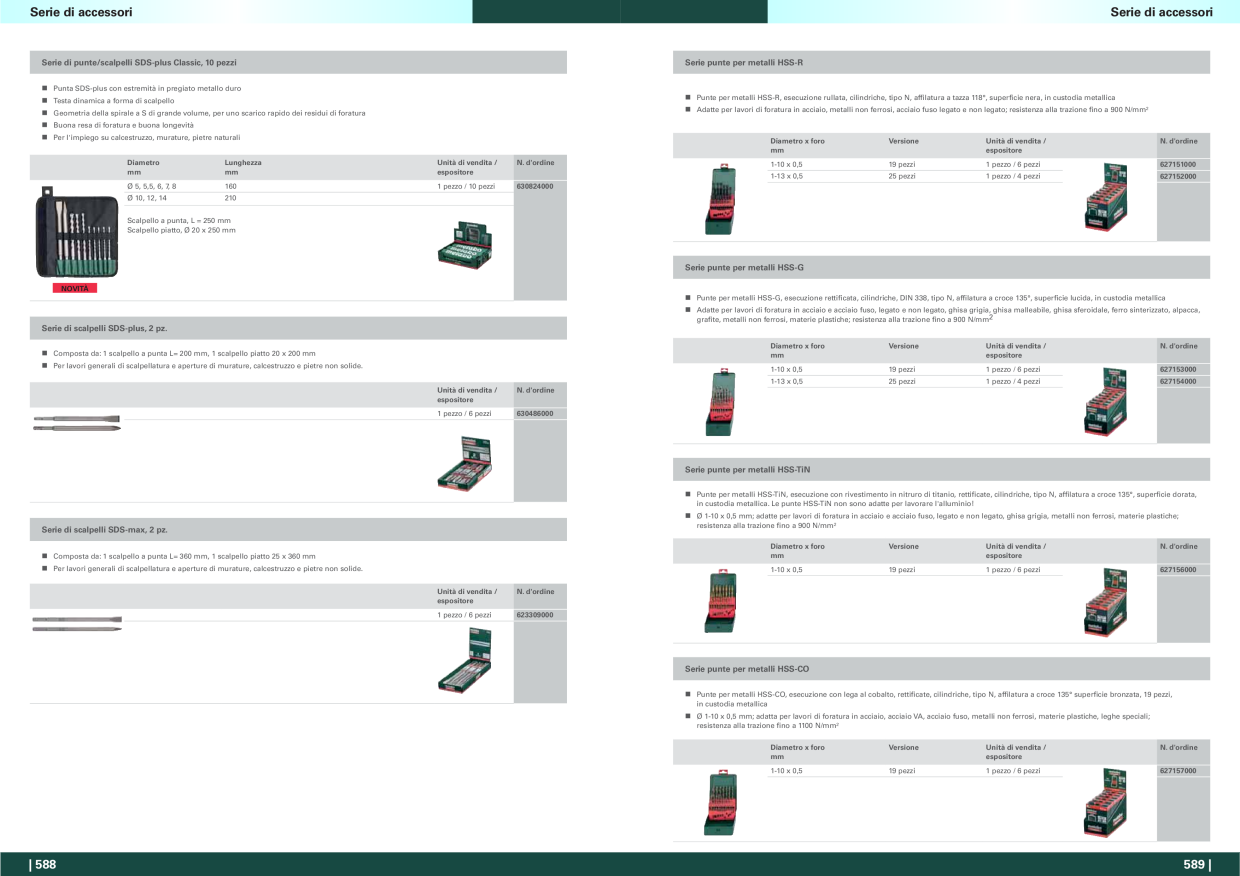The width and height of the screenshot is (1240, 876).
Task: Click 'N. d'ordine' header in the HSS-TiN table
Action: 1178,546
